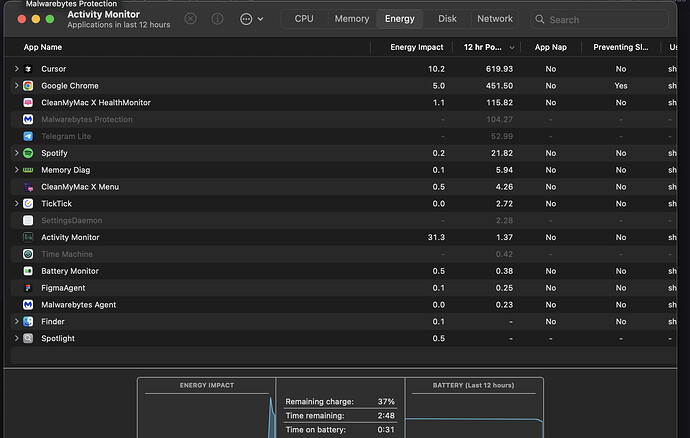This screenshot has height=438, width=690.
Task: Switch to the CPU tab
Action: pos(304,19)
